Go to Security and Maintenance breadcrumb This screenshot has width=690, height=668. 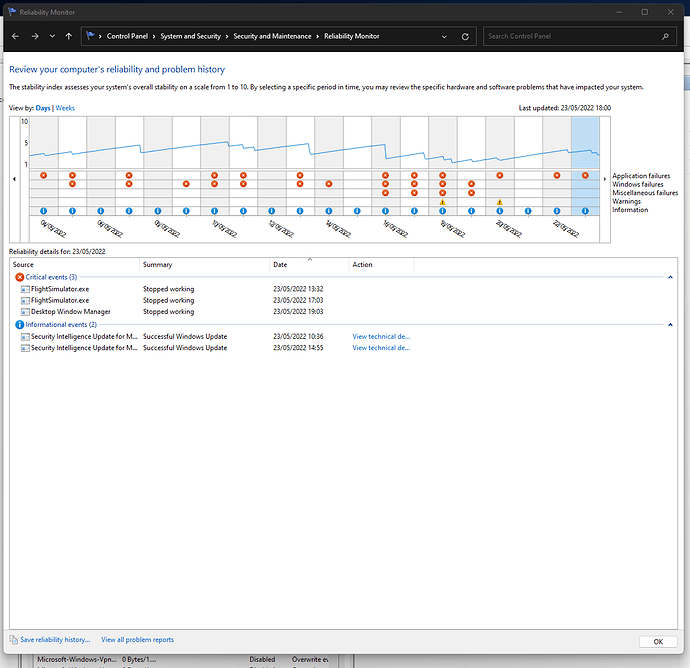273,36
